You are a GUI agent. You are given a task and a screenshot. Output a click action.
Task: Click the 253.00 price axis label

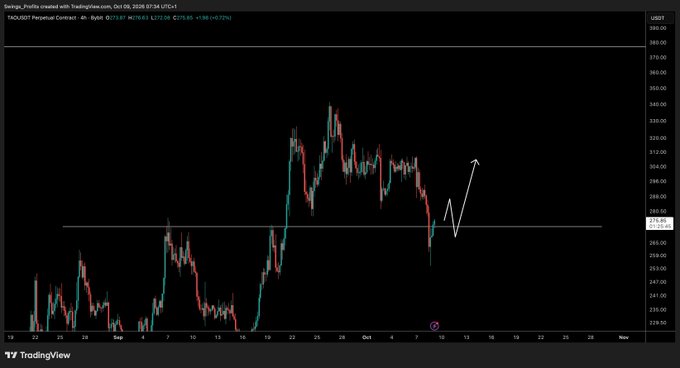[657, 269]
